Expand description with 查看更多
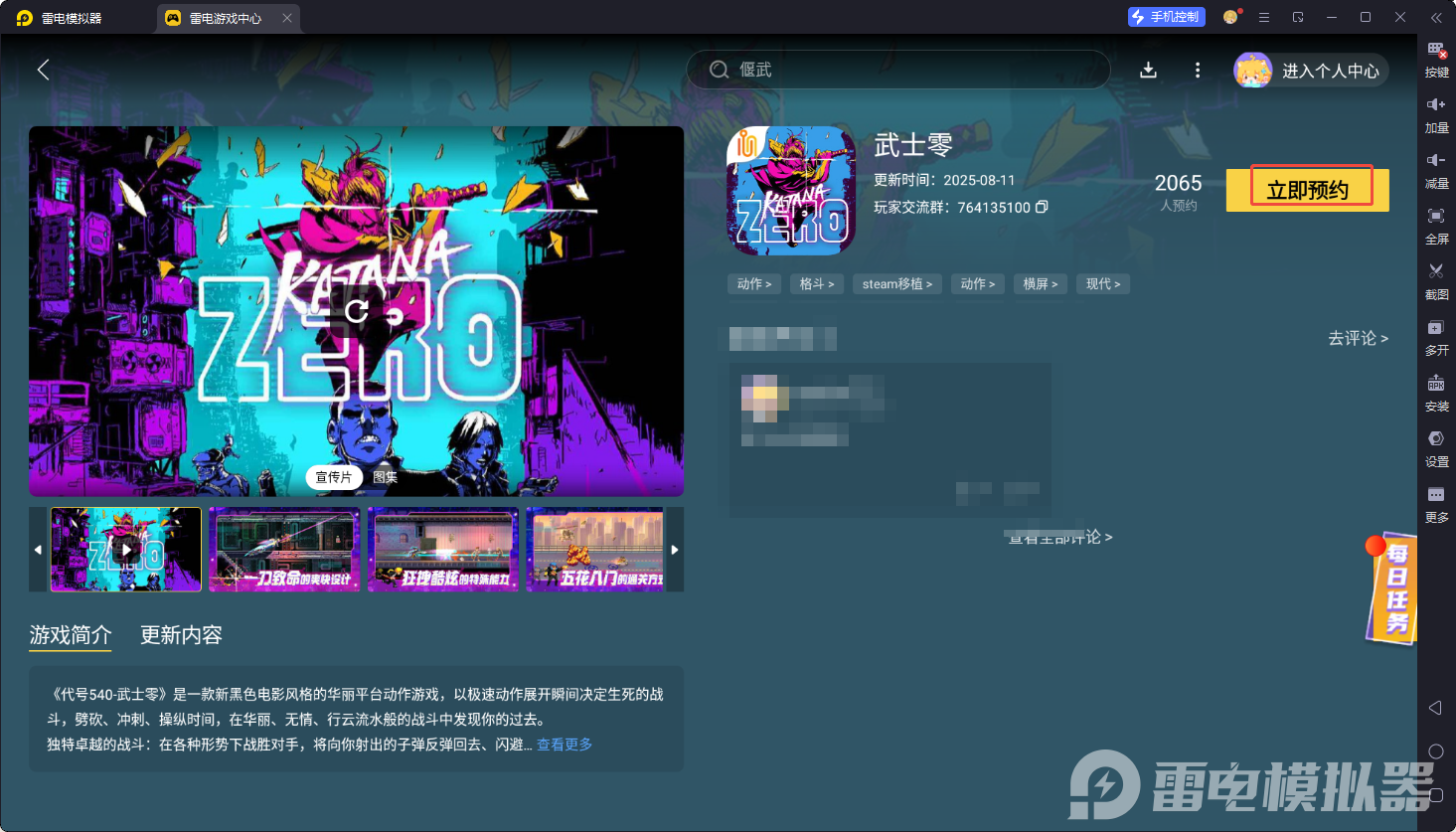The image size is (1456, 832). 565,745
